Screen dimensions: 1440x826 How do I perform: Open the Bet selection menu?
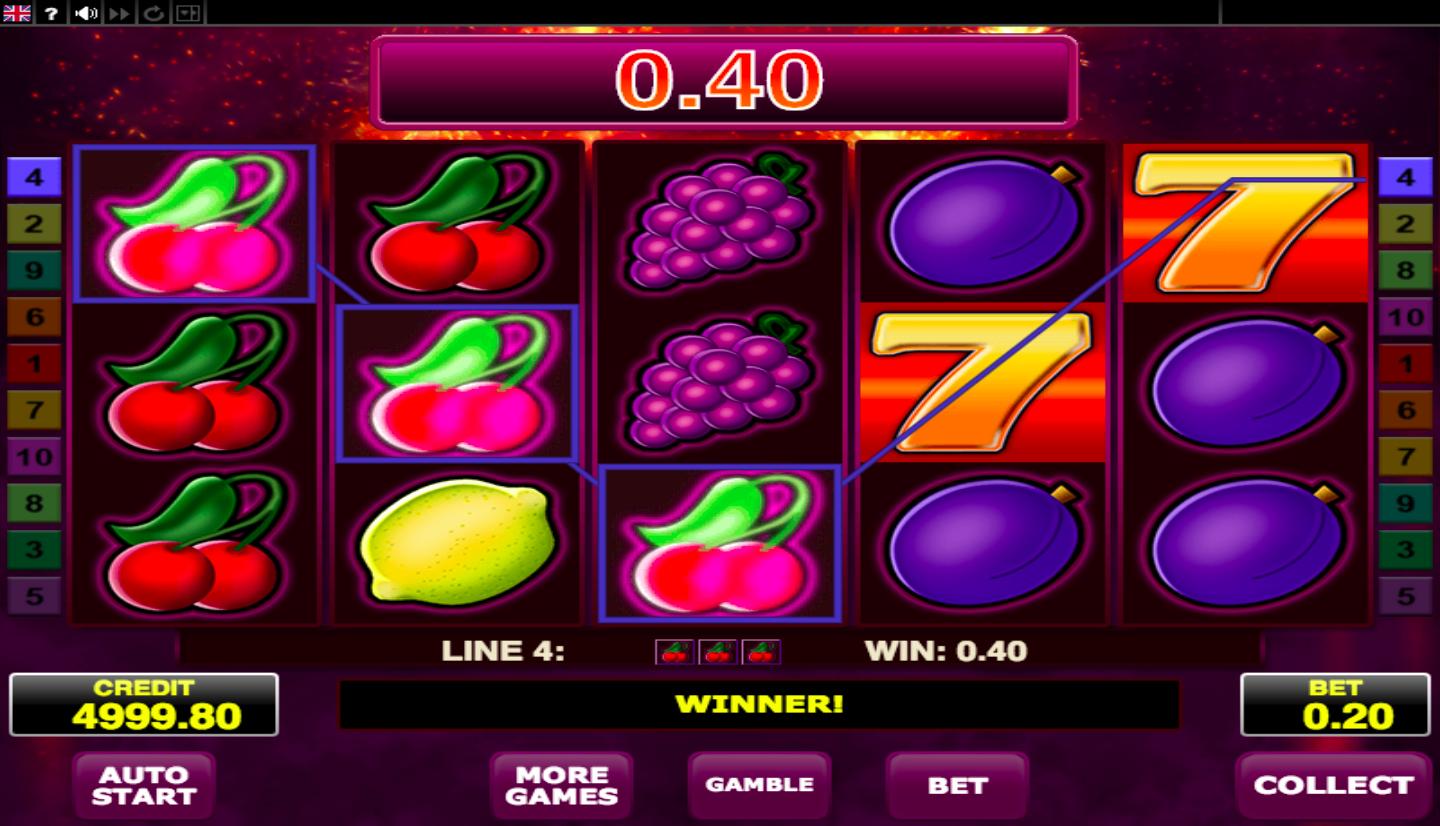(957, 785)
